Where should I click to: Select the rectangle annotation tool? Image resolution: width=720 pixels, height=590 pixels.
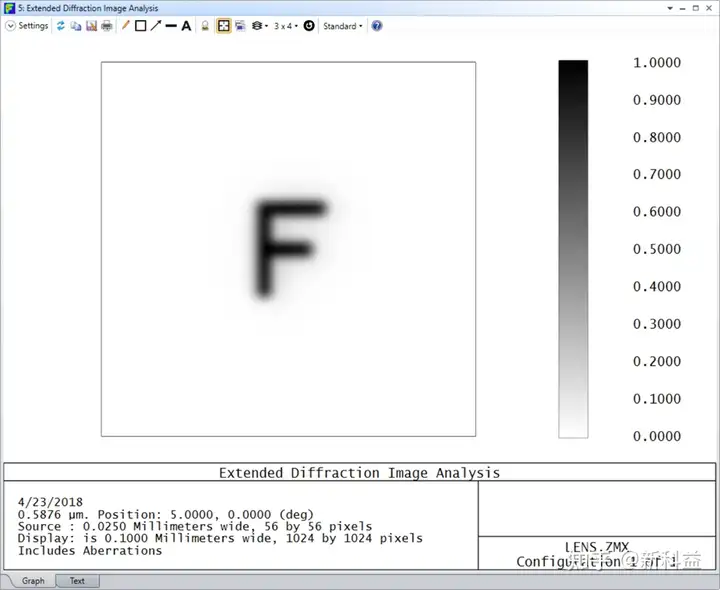pos(141,26)
